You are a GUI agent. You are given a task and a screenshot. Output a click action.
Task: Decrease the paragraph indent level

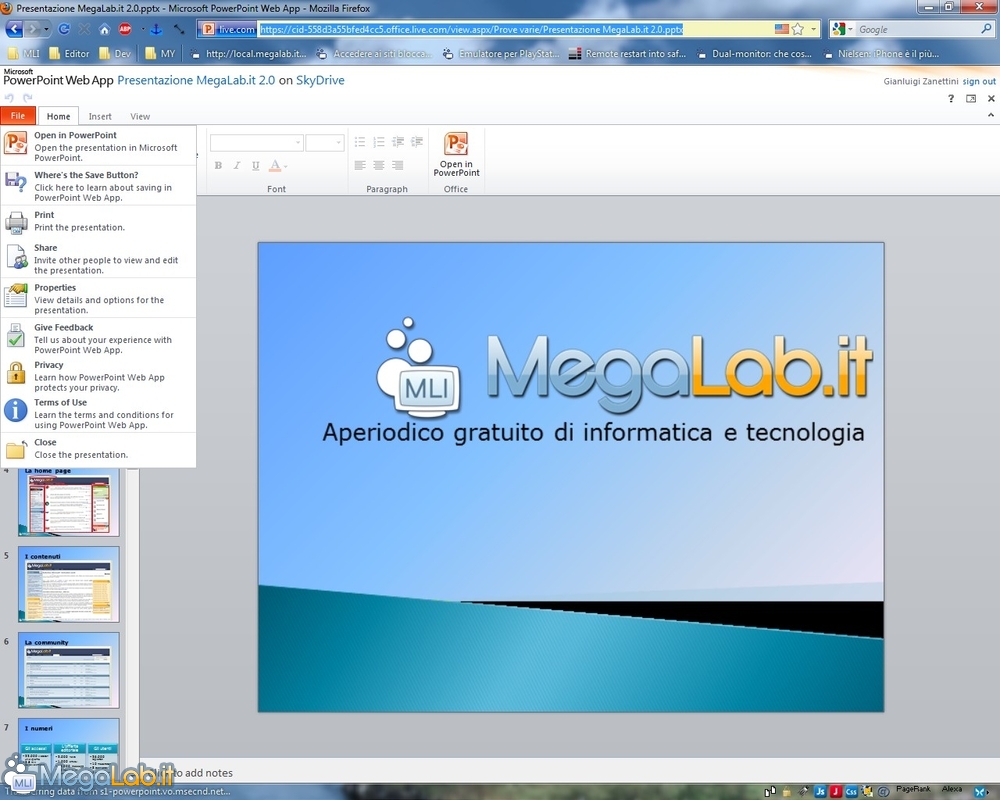point(398,142)
